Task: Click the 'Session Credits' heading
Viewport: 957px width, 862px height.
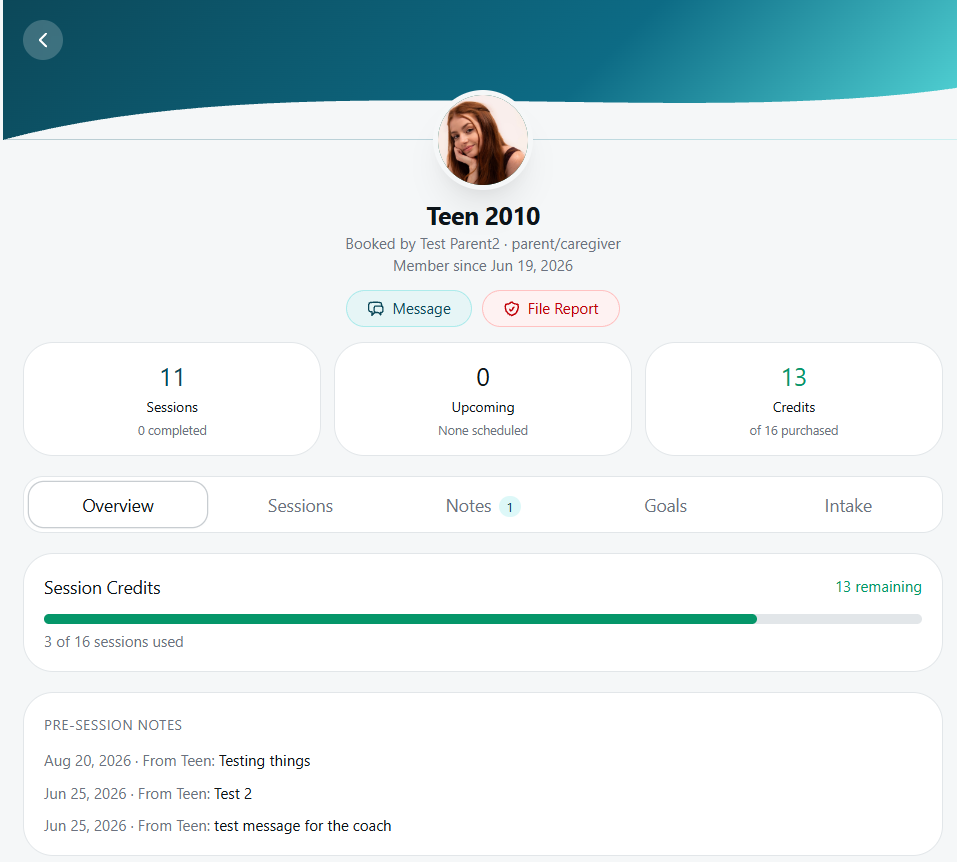Action: coord(103,588)
